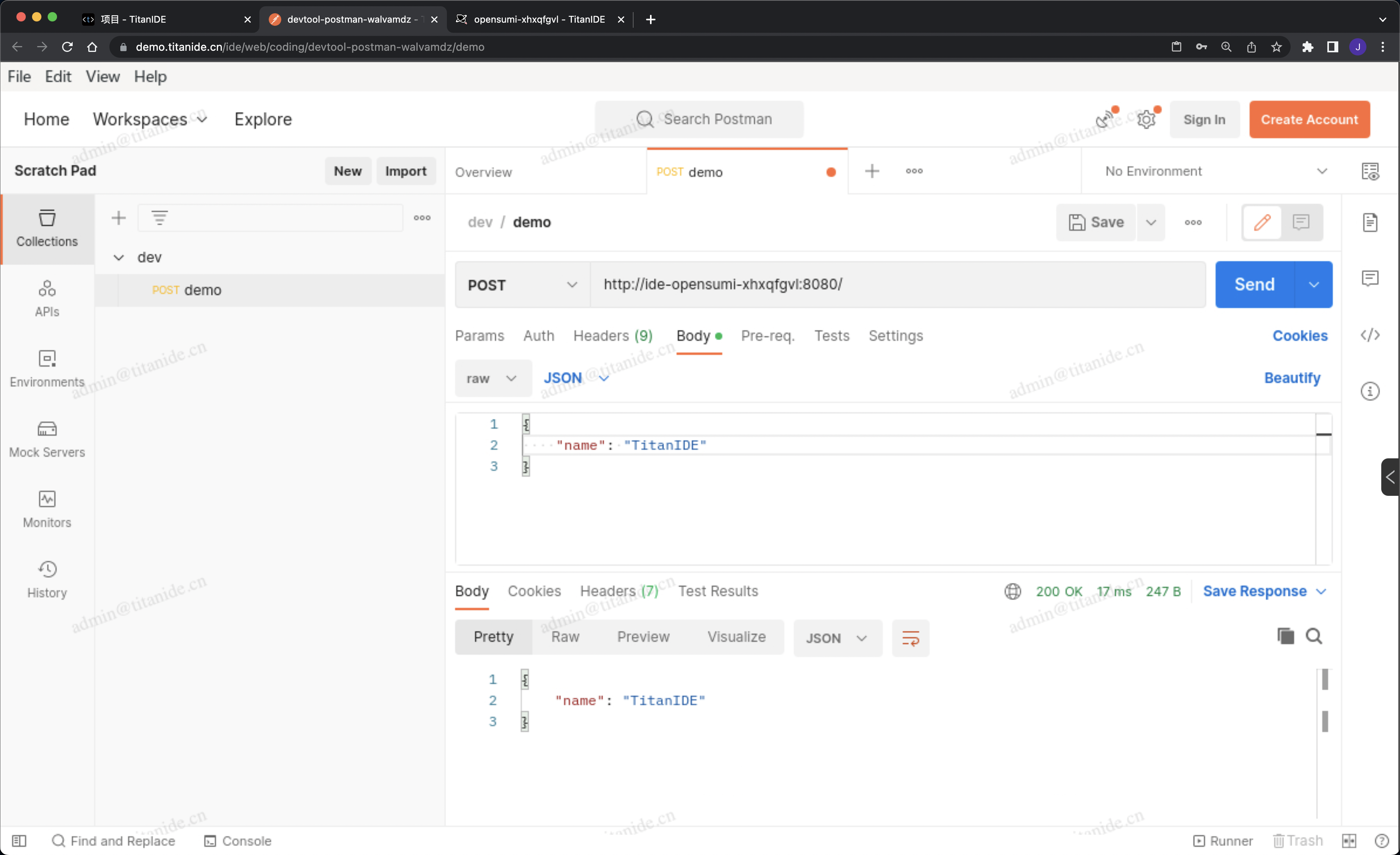Open the Monitors sidebar panel
The width and height of the screenshot is (1400, 855).
(x=47, y=510)
